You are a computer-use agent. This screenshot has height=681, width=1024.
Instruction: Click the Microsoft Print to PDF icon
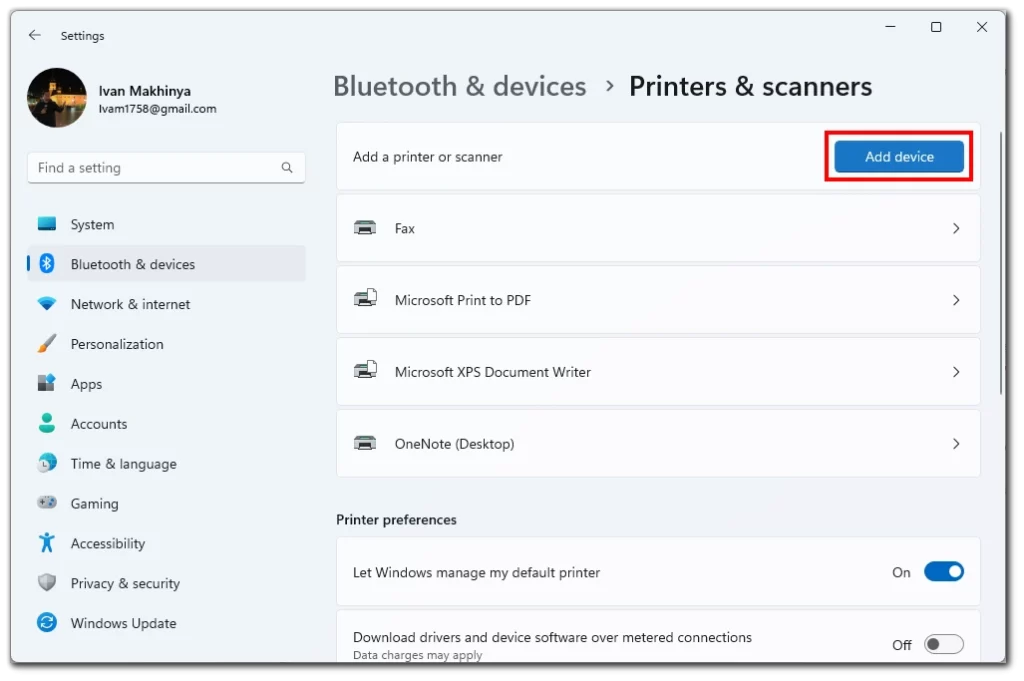click(x=365, y=299)
